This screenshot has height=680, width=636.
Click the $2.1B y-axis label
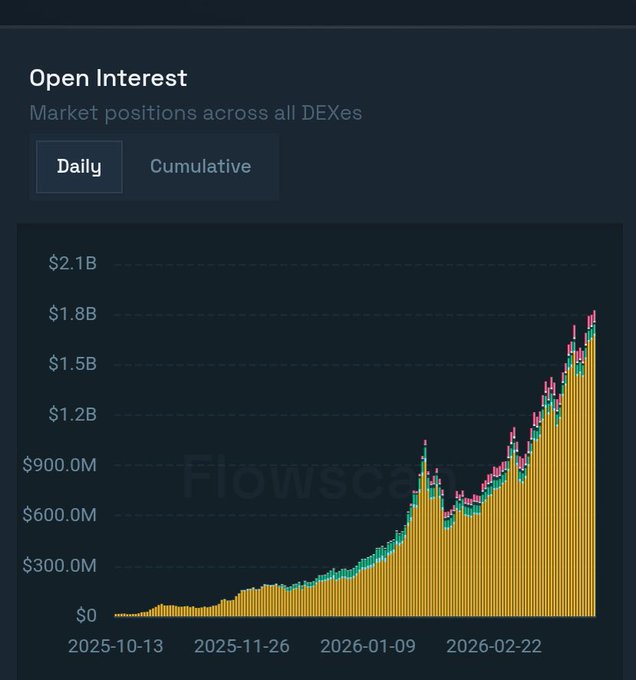[x=72, y=264]
